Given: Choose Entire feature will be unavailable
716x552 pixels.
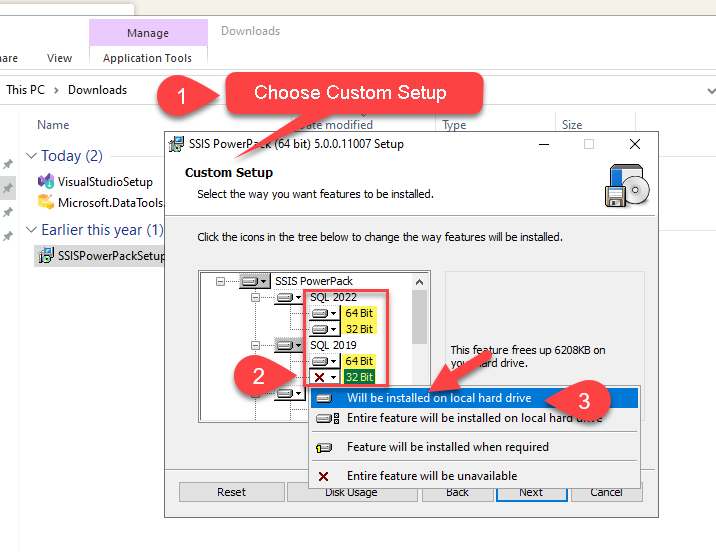Looking at the screenshot, I should point(474,476).
